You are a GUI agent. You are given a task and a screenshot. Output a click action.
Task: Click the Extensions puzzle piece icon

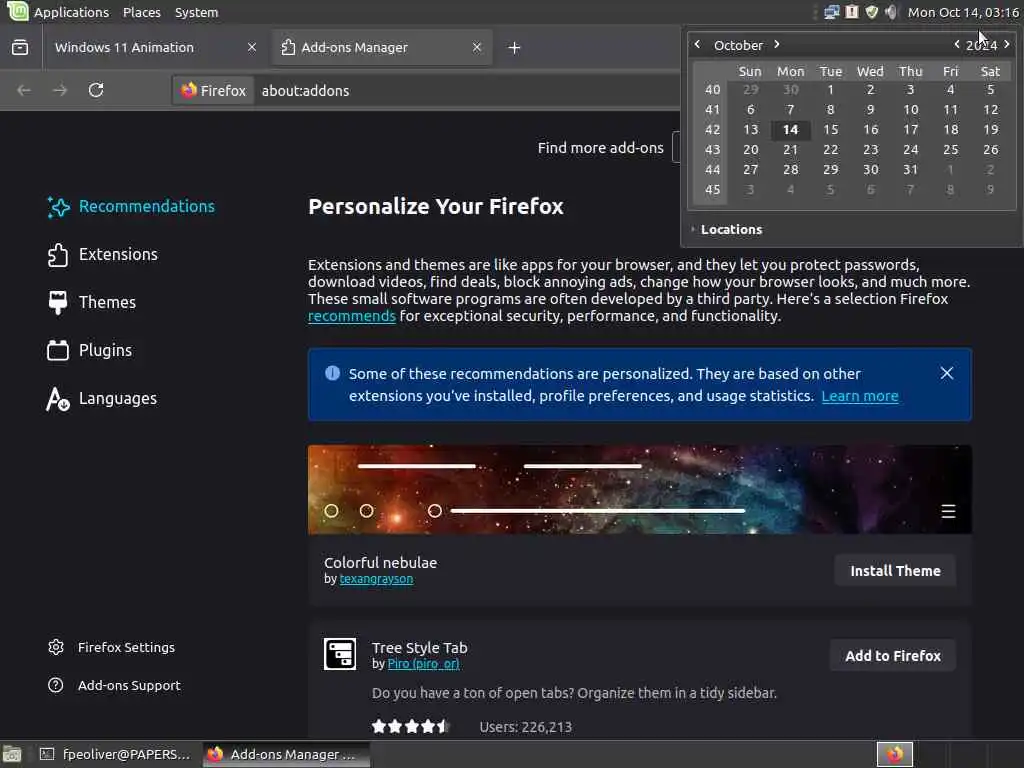click(57, 255)
